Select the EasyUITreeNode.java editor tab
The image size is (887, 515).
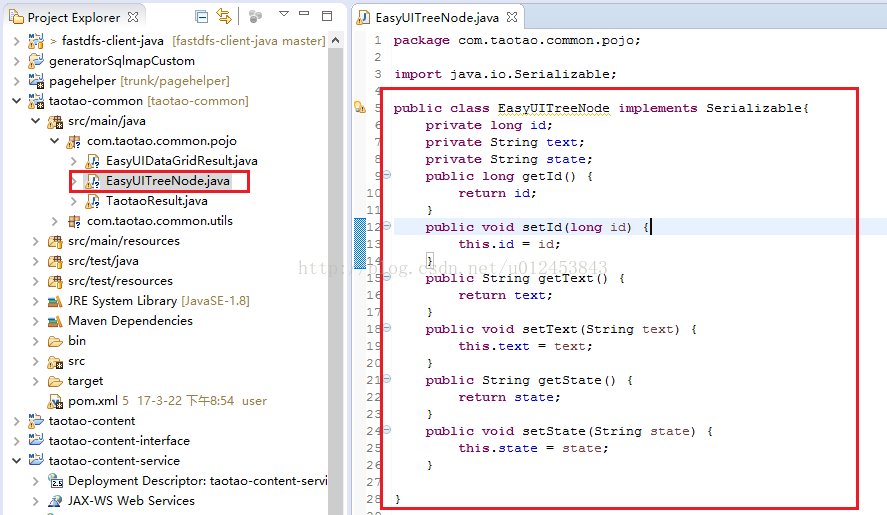[x=437, y=18]
